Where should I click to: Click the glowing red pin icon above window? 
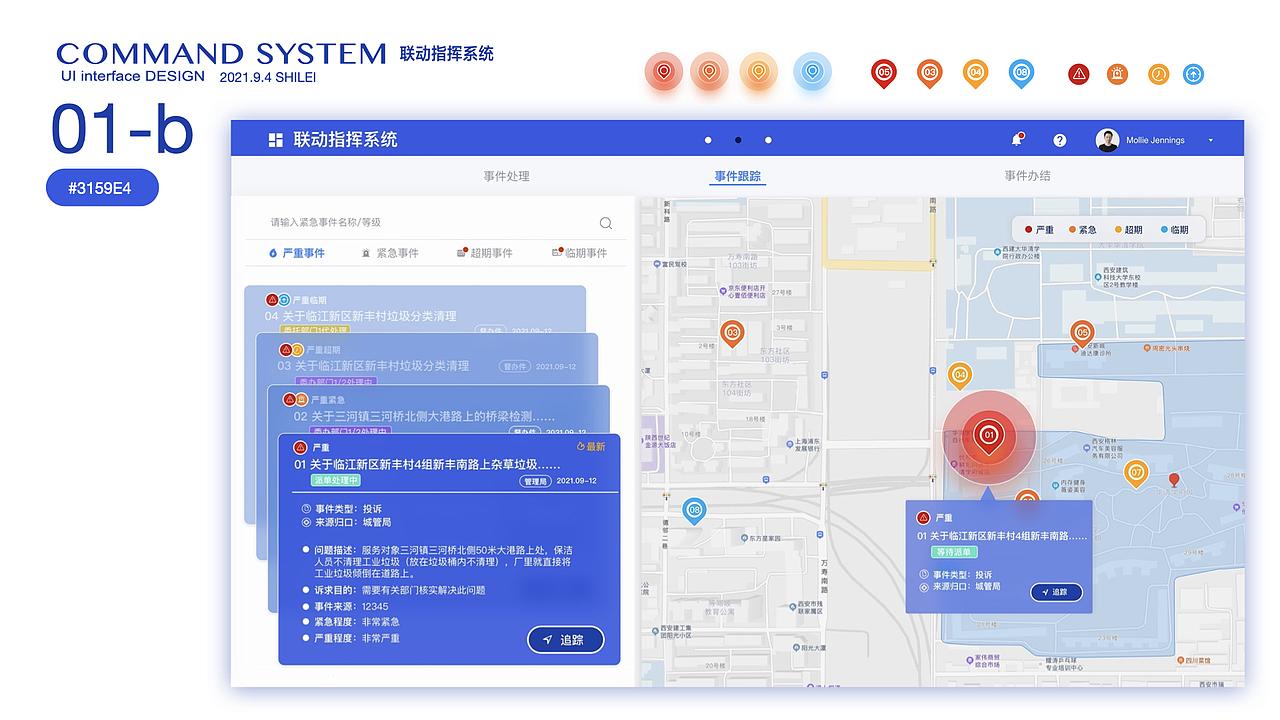663,72
